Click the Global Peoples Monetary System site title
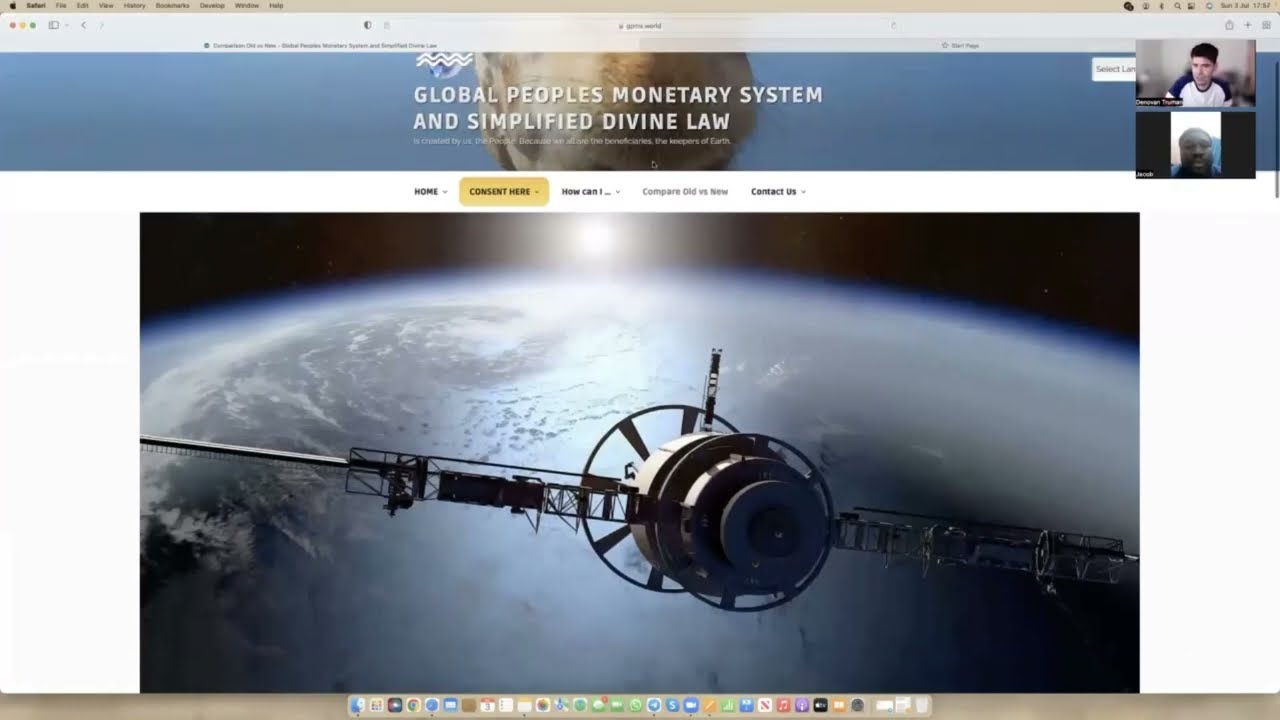 [x=618, y=108]
